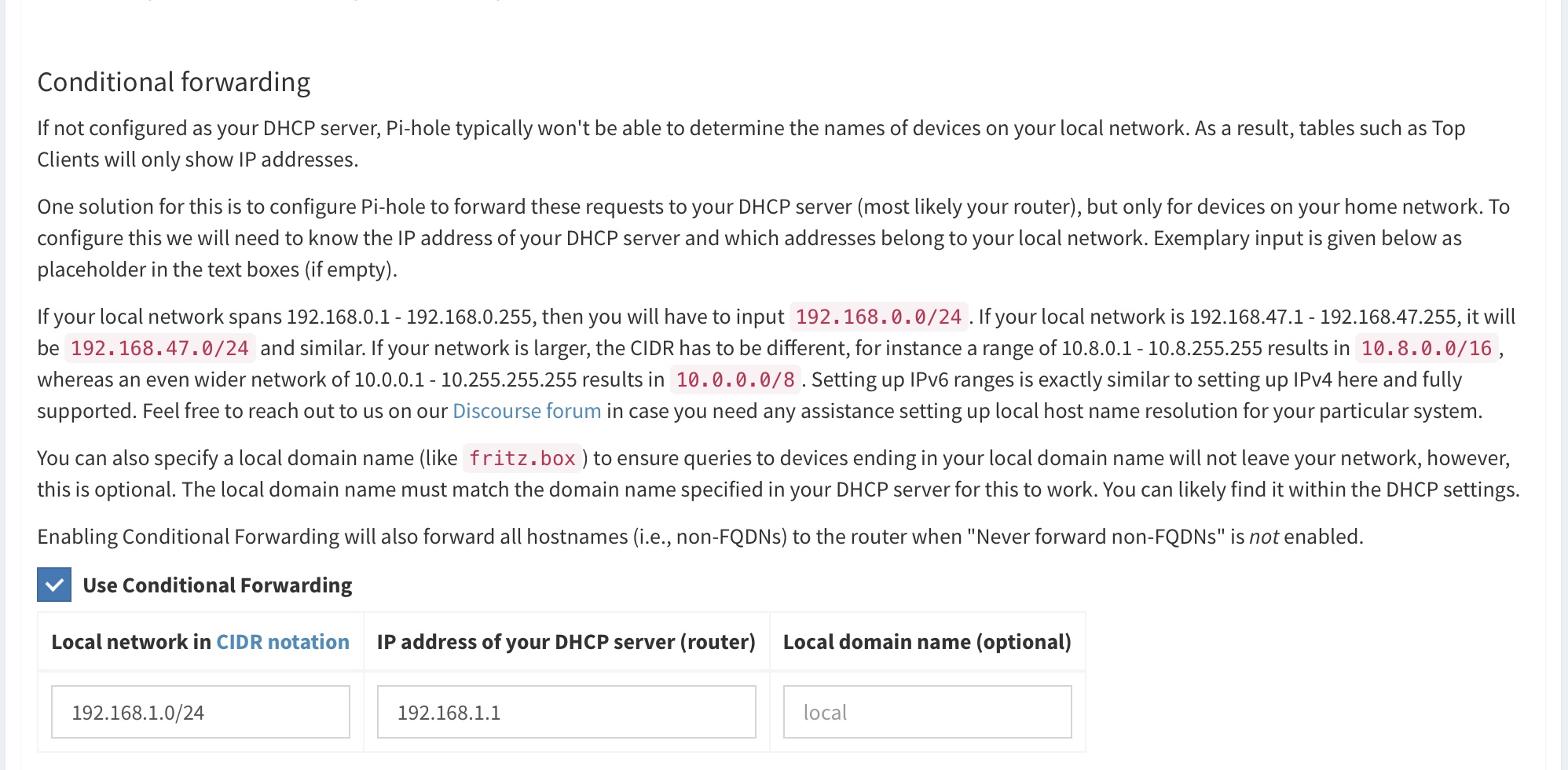The height and width of the screenshot is (770, 1568).
Task: Click the 192.168.47.0/24 code example
Action: pos(159,348)
